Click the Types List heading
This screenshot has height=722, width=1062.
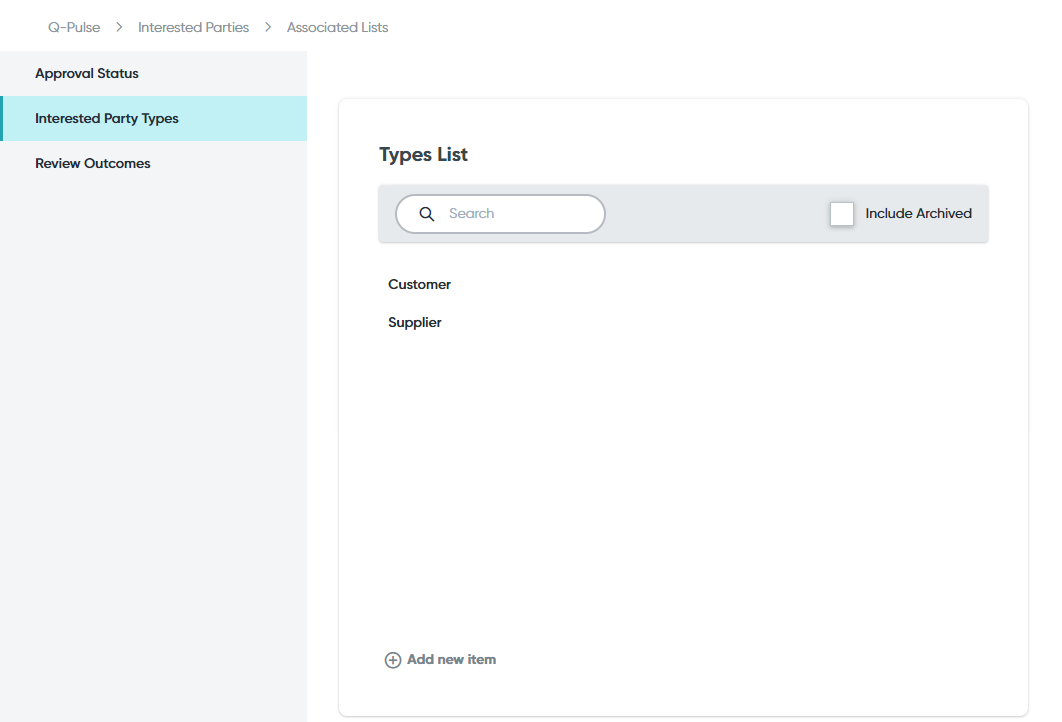(x=423, y=154)
